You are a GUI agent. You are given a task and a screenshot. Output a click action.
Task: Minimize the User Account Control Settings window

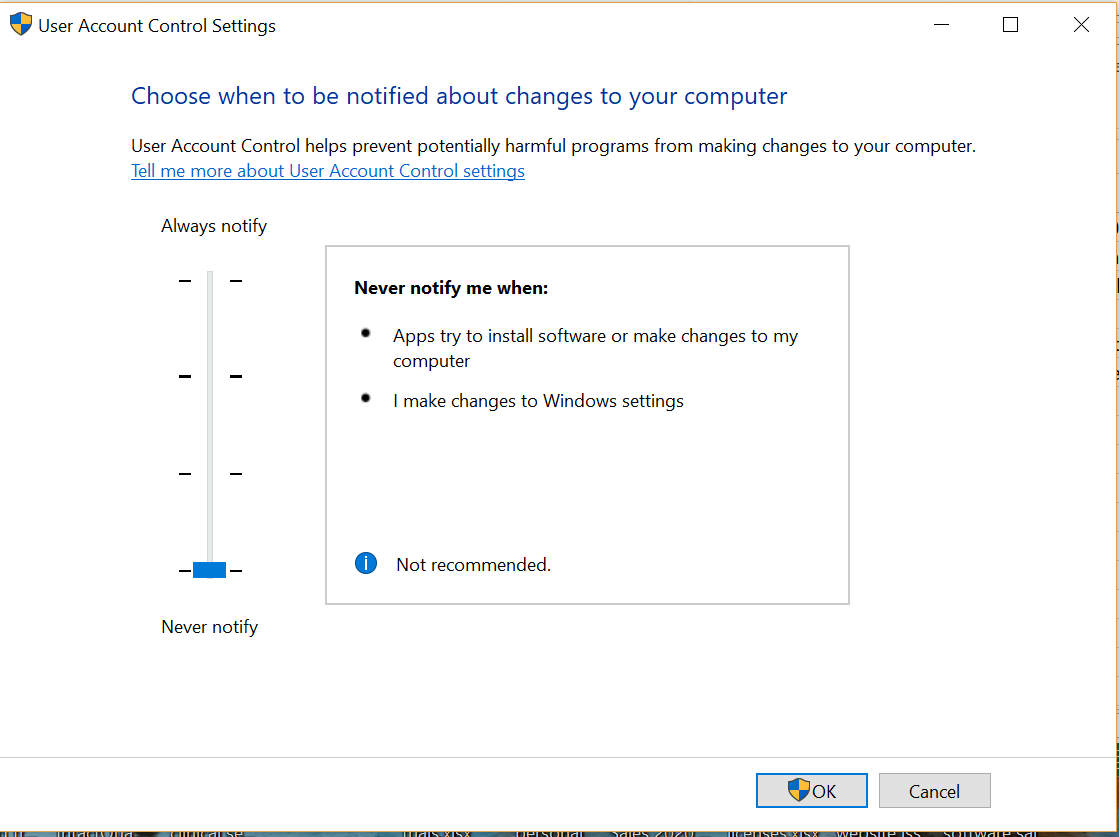coord(941,25)
